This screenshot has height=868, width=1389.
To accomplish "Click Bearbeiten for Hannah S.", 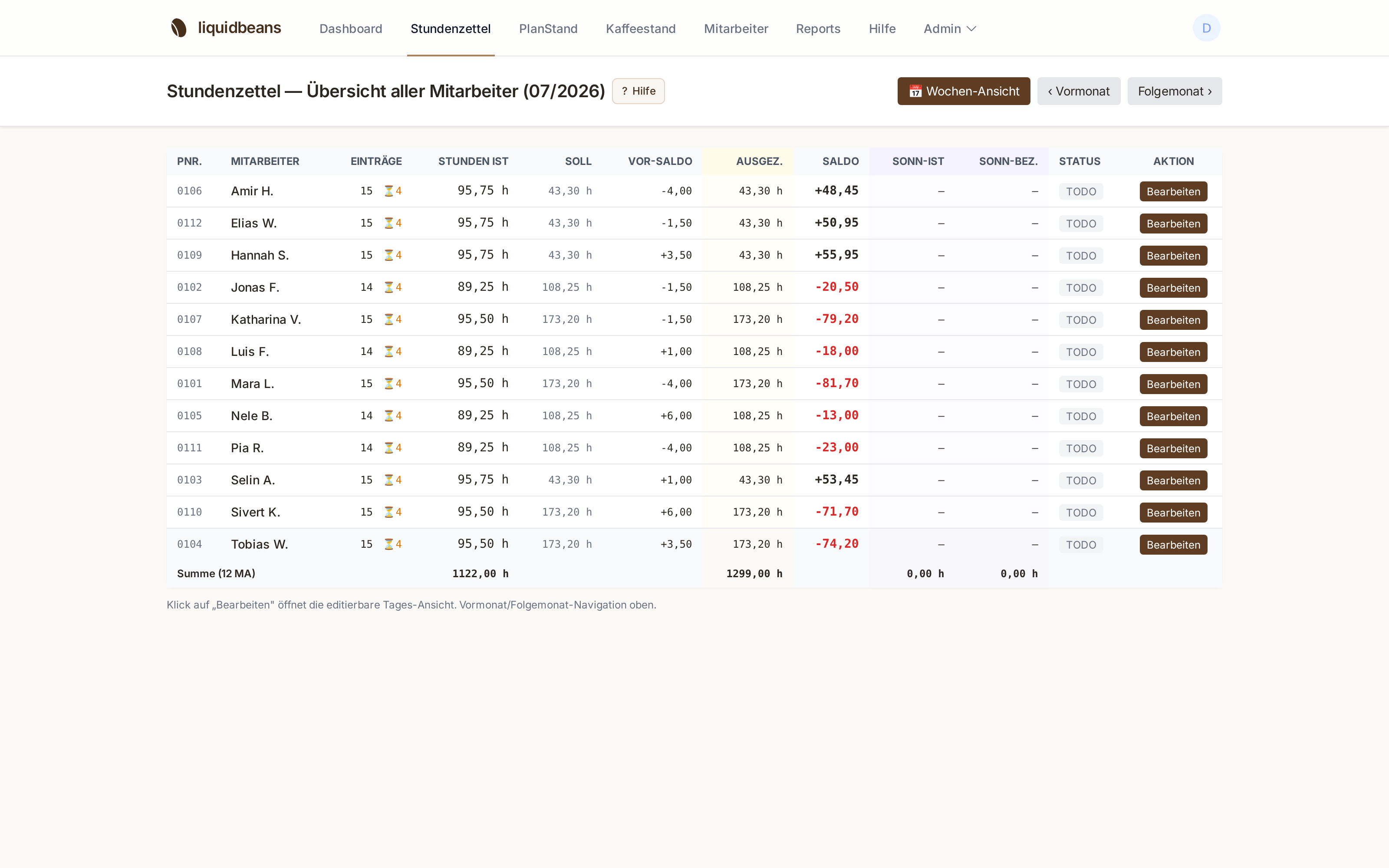I will point(1173,256).
